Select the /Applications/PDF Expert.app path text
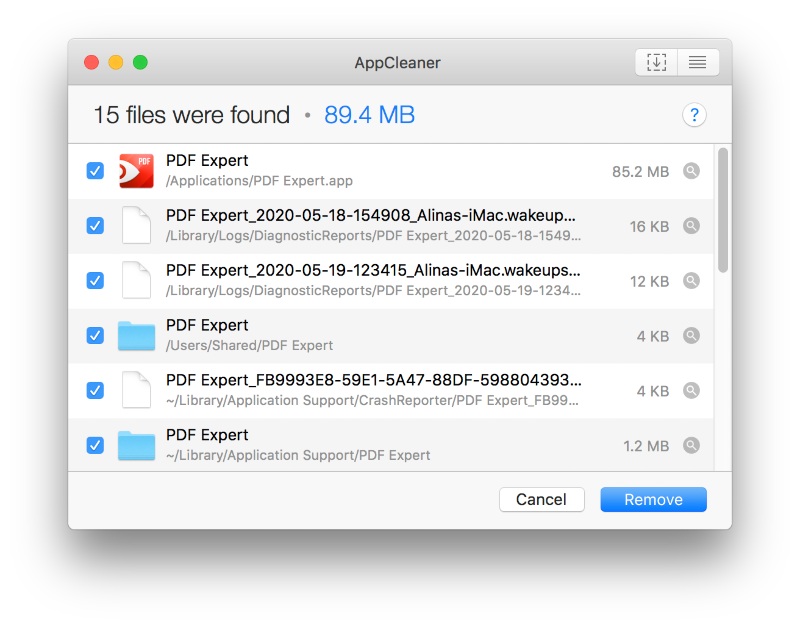This screenshot has height=627, width=800. (259, 181)
